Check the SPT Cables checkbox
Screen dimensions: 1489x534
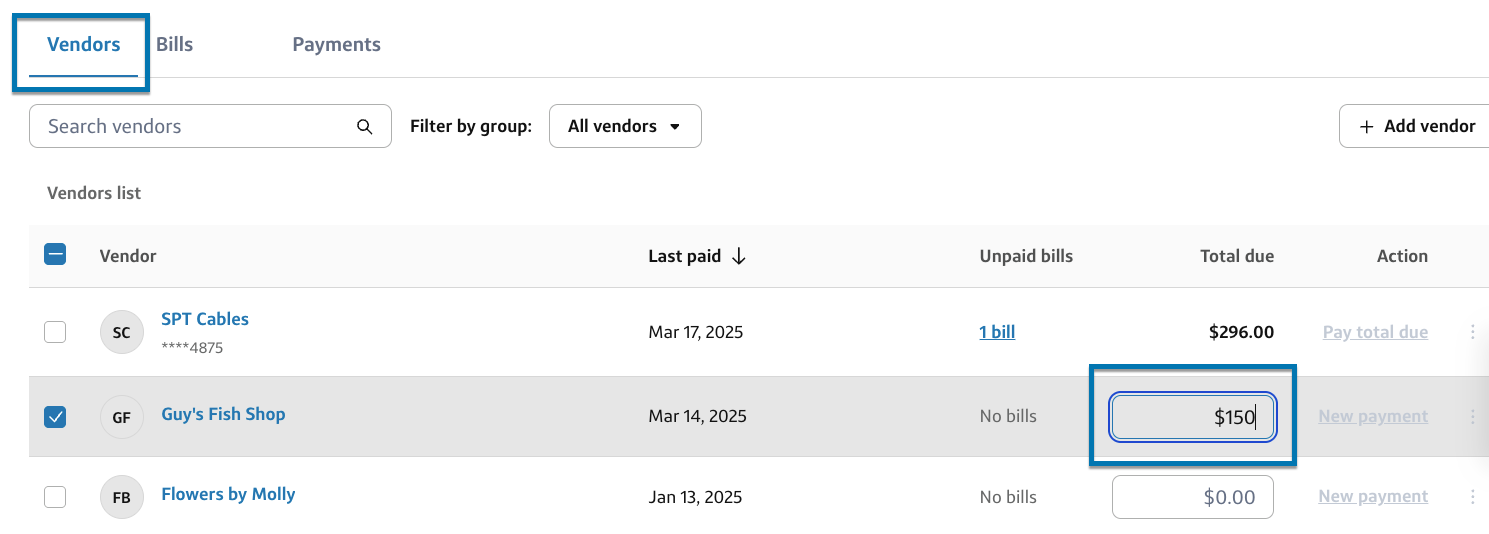pos(55,332)
